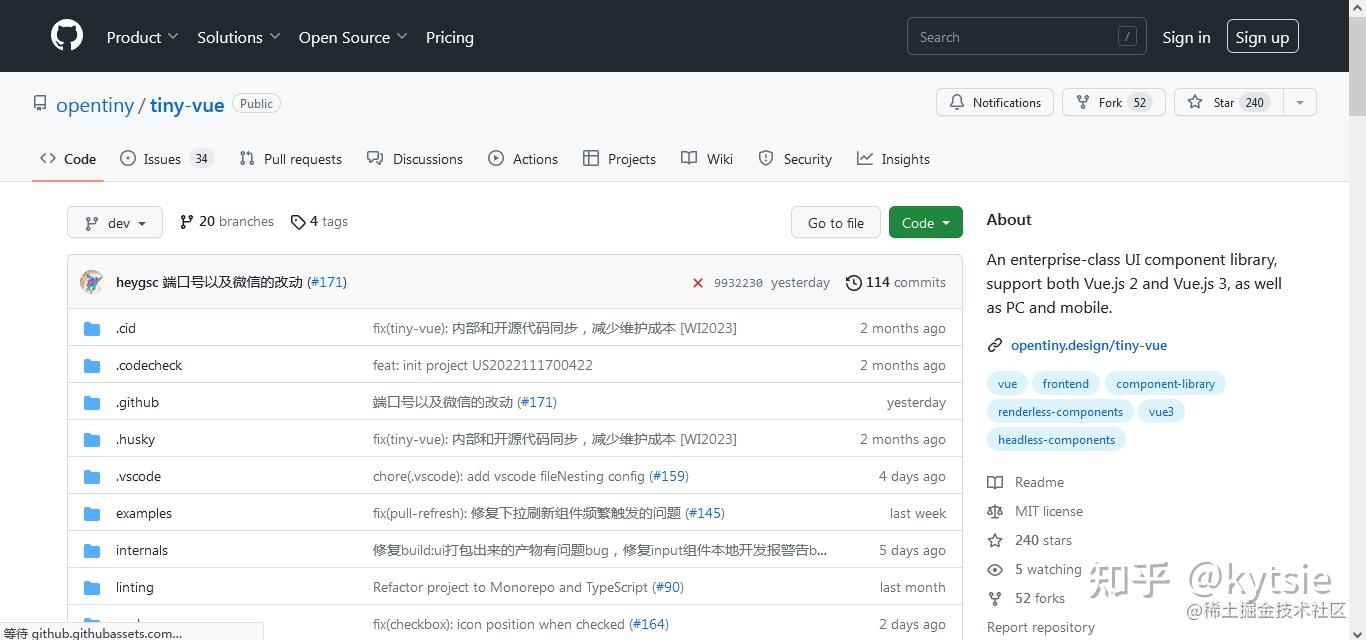Viewport: 1366px width, 640px height.
Task: Click the Sign up button
Action: (1261, 36)
